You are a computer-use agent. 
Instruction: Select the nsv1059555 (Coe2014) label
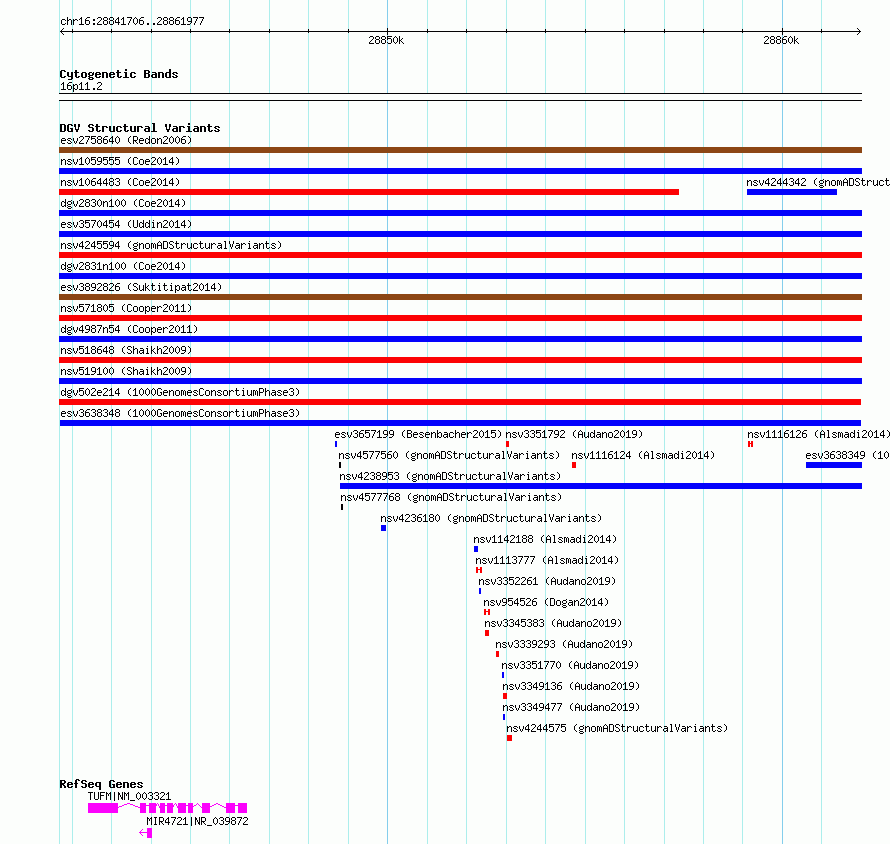(120, 161)
